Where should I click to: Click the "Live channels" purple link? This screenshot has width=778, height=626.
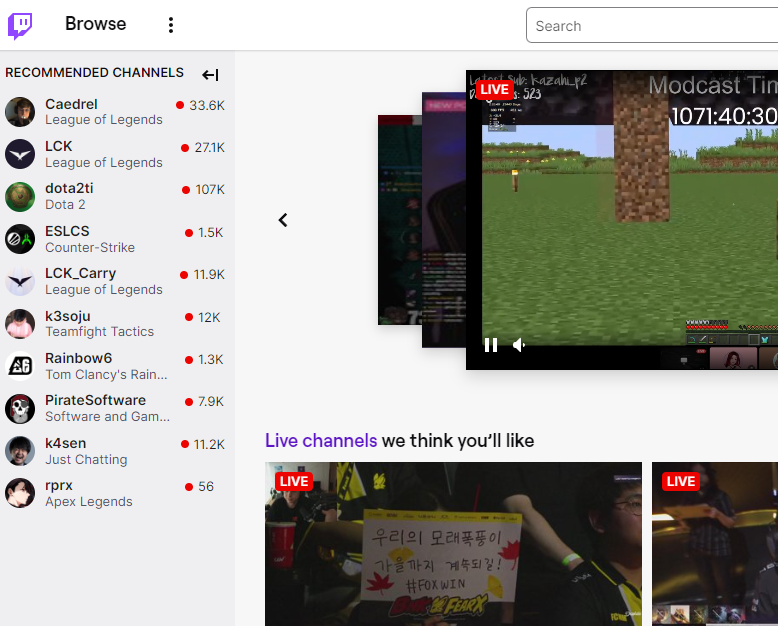click(320, 441)
